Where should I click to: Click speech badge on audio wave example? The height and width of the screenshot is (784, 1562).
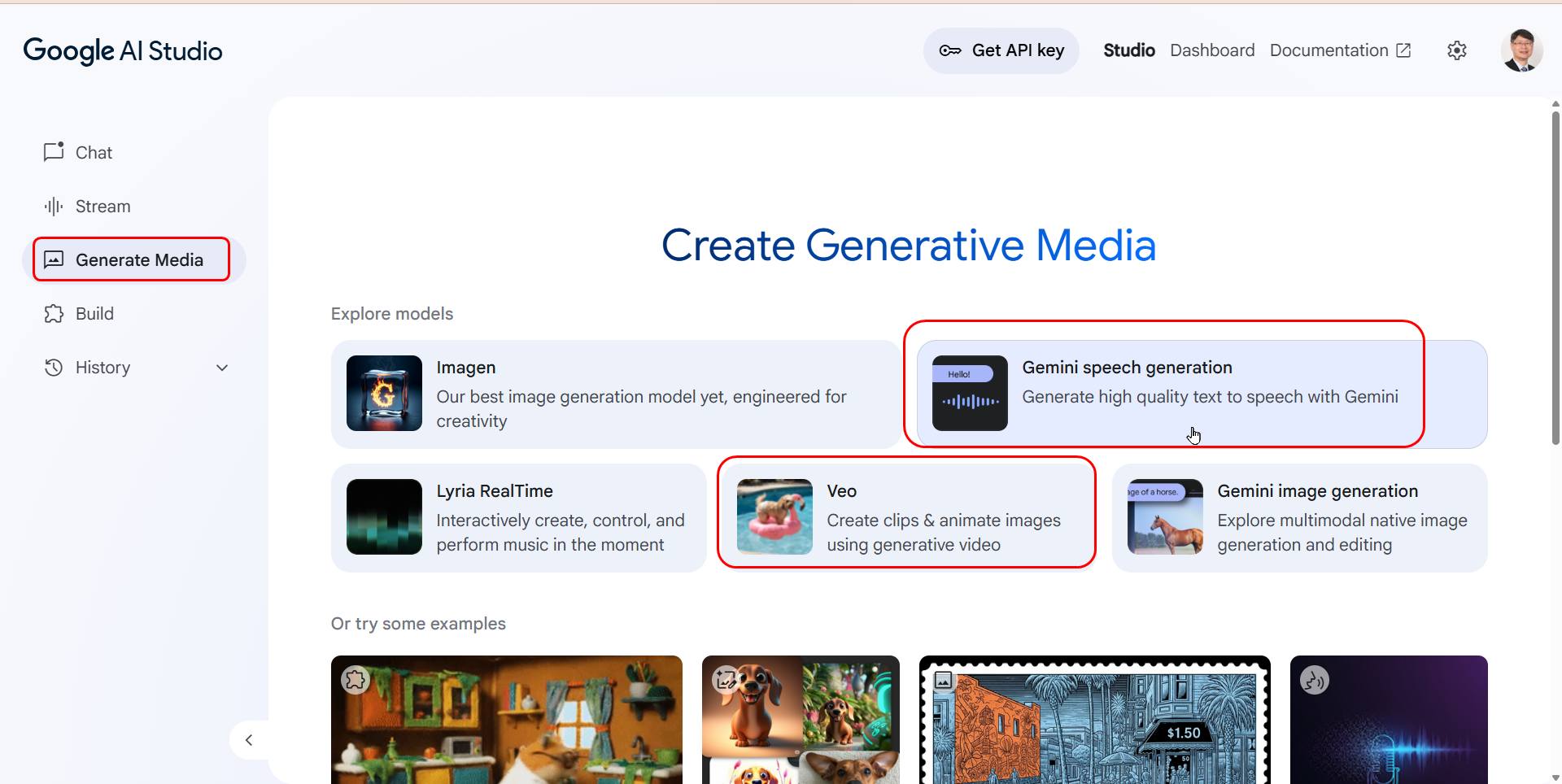[x=1315, y=680]
